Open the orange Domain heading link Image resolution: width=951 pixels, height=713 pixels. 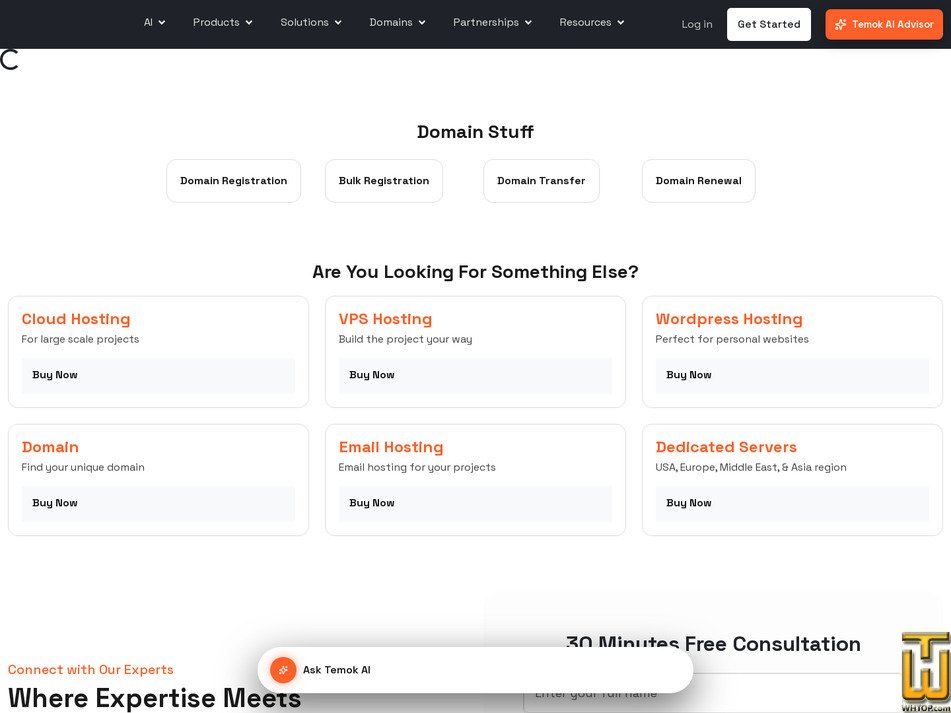click(x=50, y=447)
